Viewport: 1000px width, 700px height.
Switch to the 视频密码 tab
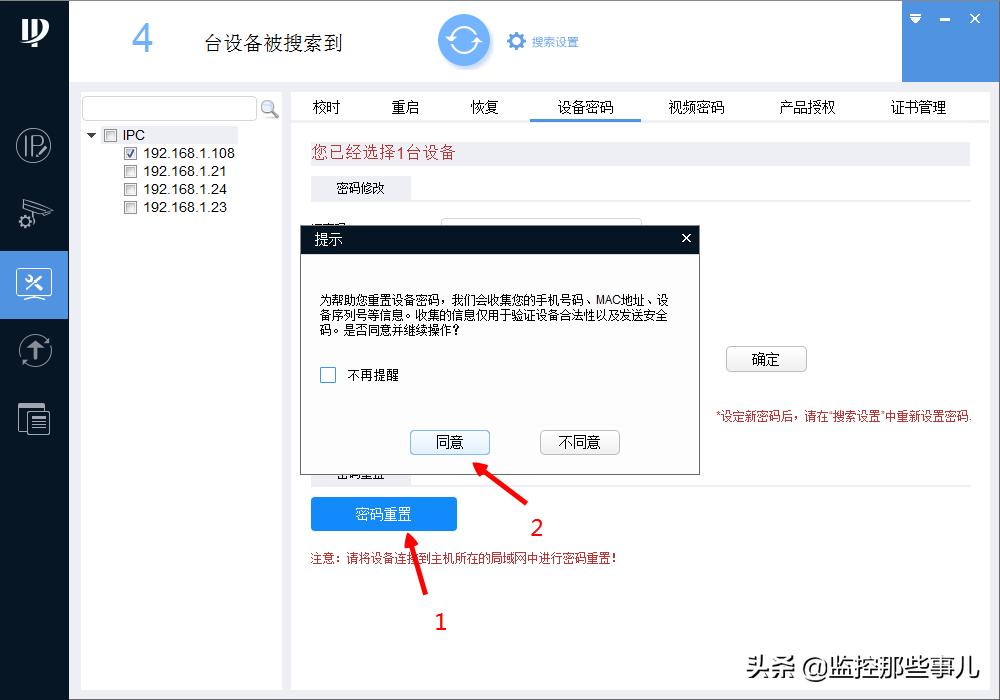click(x=694, y=106)
